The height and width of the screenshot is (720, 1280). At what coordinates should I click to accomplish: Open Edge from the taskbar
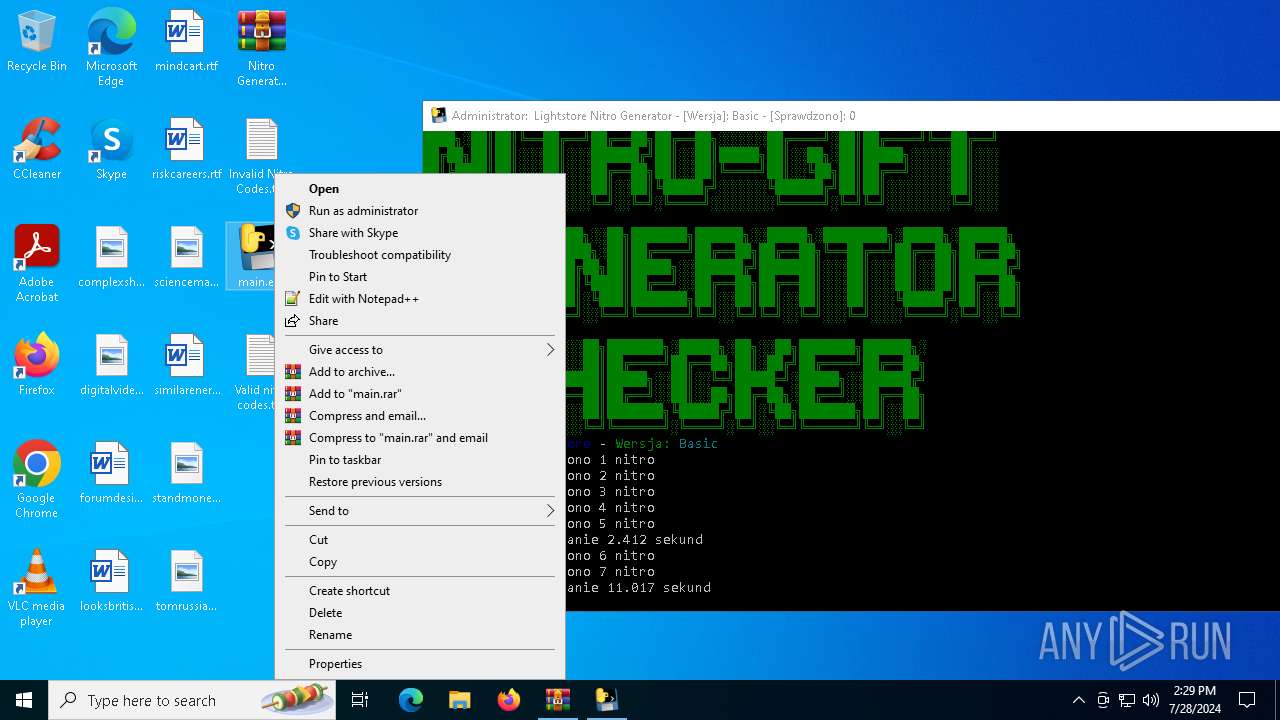tap(411, 700)
